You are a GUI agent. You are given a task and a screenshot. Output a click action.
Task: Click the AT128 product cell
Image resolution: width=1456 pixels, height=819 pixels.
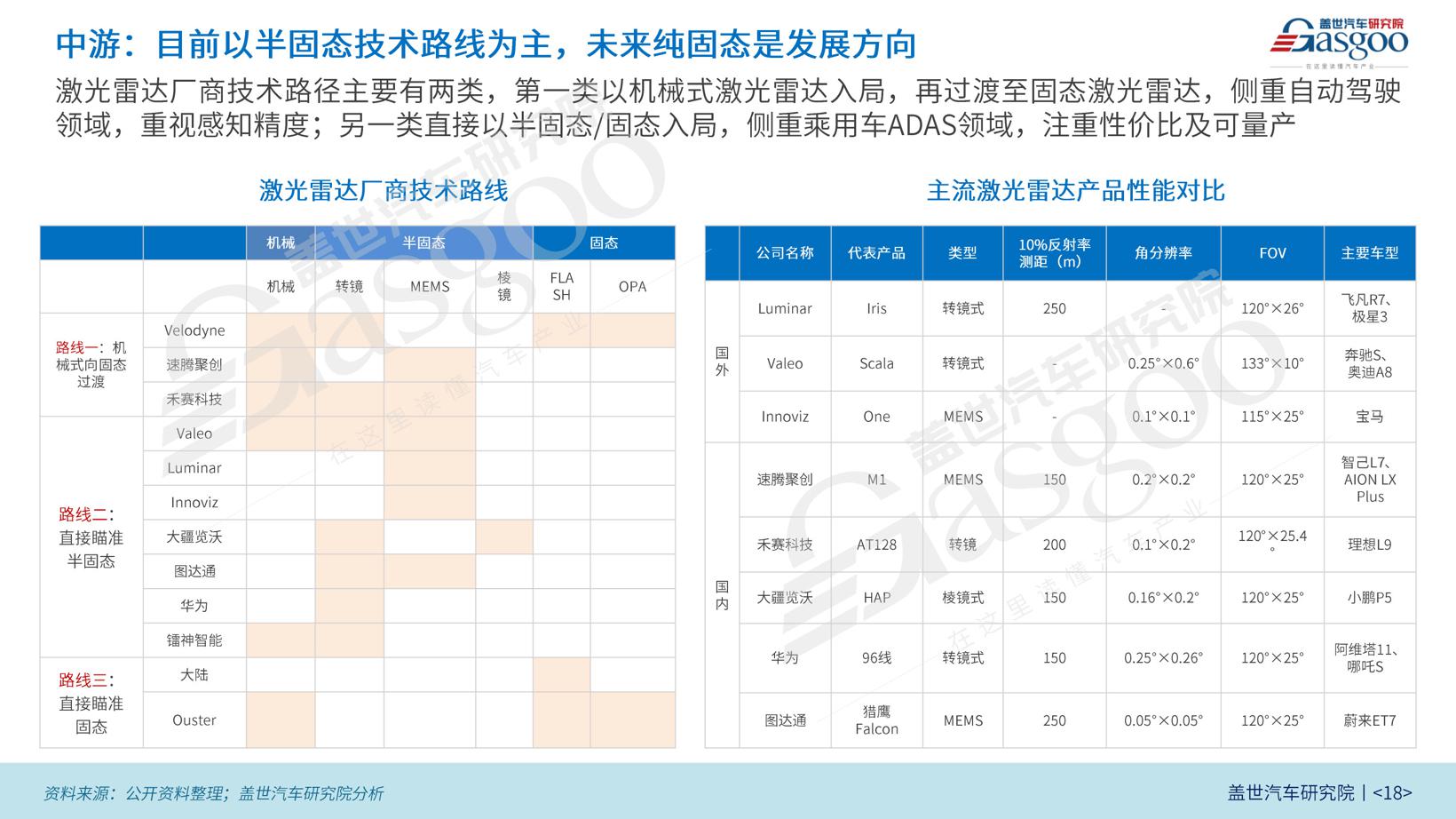tap(876, 545)
